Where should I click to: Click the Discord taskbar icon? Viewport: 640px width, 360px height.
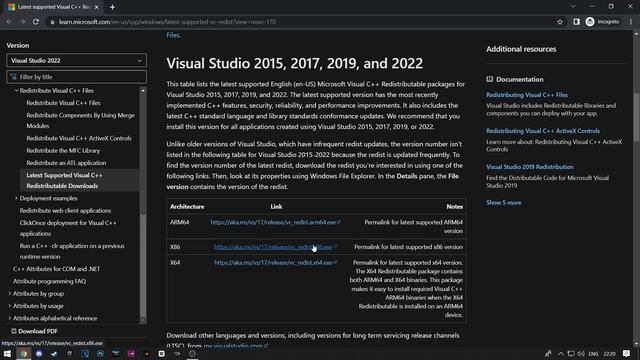(x=39, y=353)
